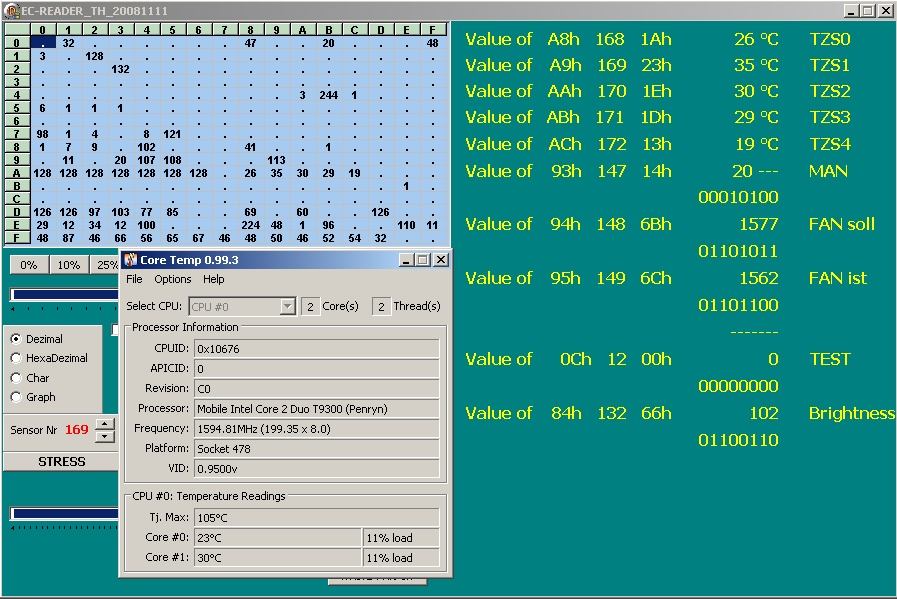Click the blue slider under the 0% button

coord(65,295)
